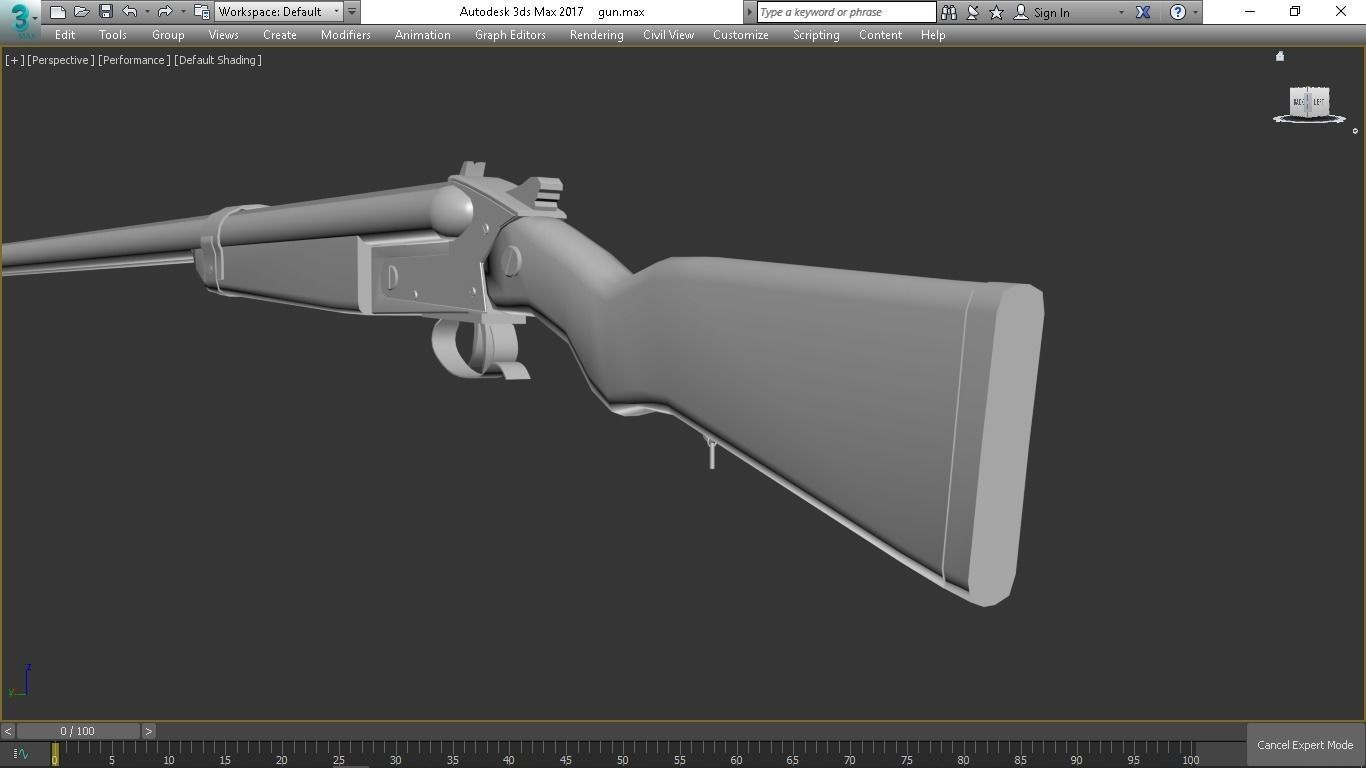Step forward one frame with > button
1366x768 pixels.
click(149, 731)
